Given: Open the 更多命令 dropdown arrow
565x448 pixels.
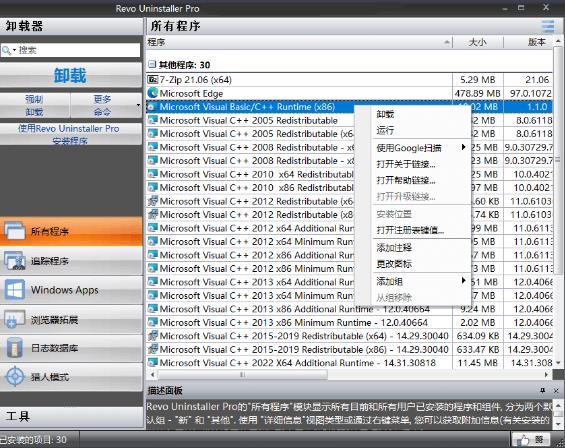Looking at the screenshot, I should 138,106.
